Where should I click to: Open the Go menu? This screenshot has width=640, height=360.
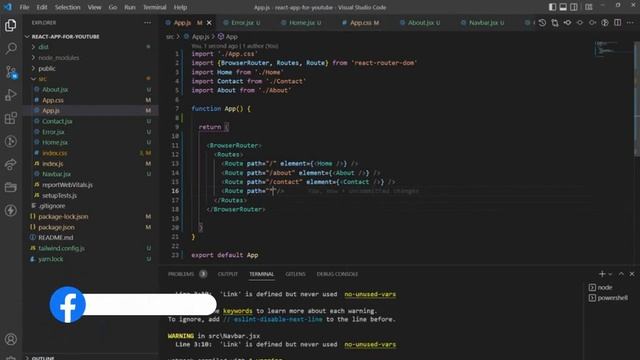point(113,7)
